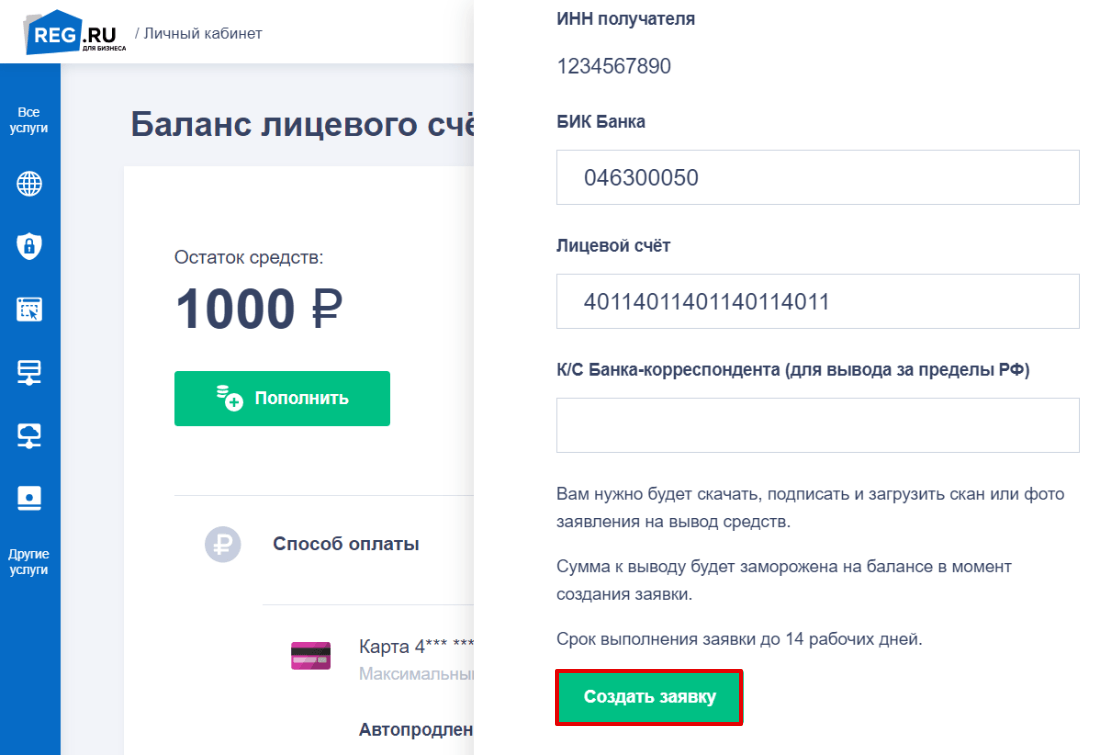Viewport: 1100px width, 755px height.
Task: Open domains globe icon in sidebar
Action: 29,184
